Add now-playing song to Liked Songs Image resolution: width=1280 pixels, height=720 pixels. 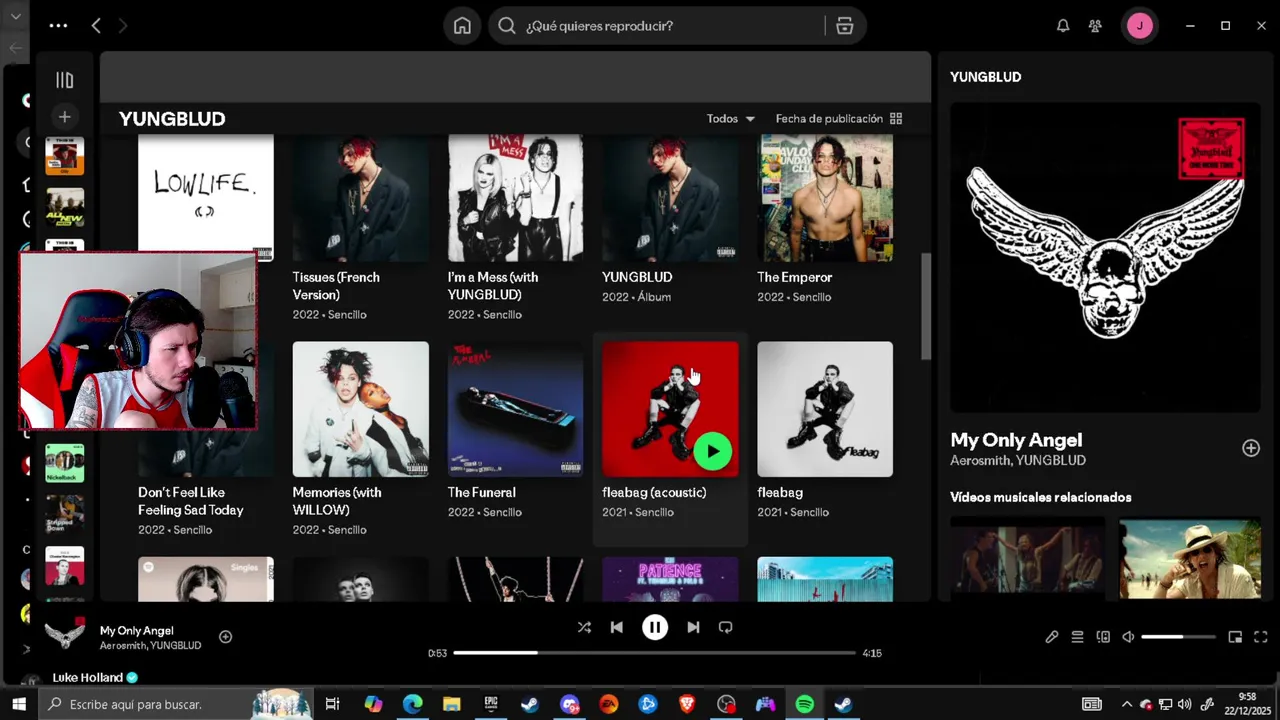tap(226, 637)
